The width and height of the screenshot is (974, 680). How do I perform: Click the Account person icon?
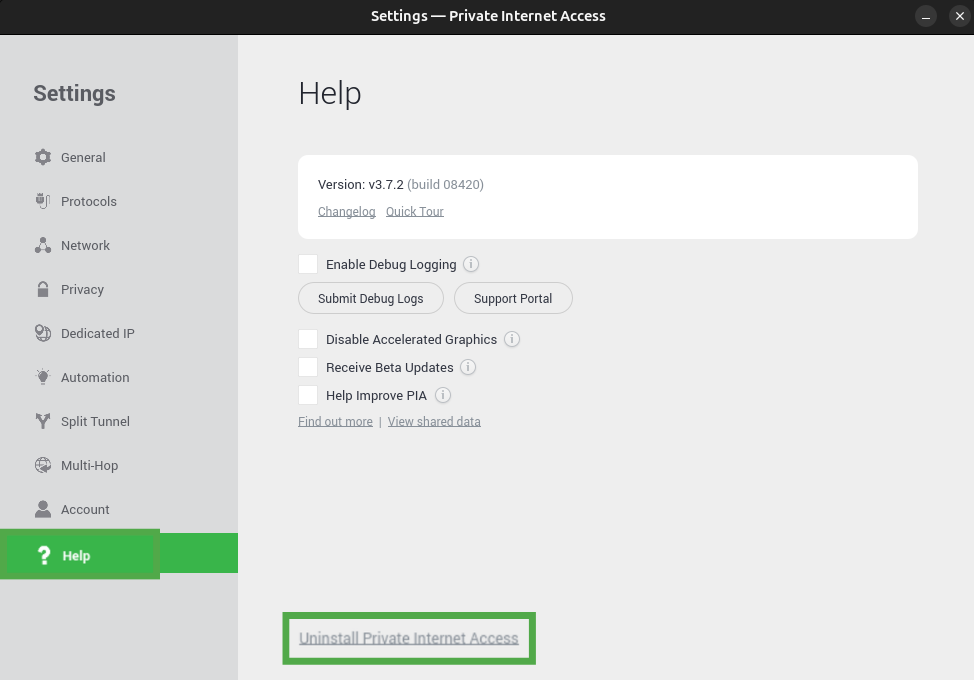coord(43,509)
